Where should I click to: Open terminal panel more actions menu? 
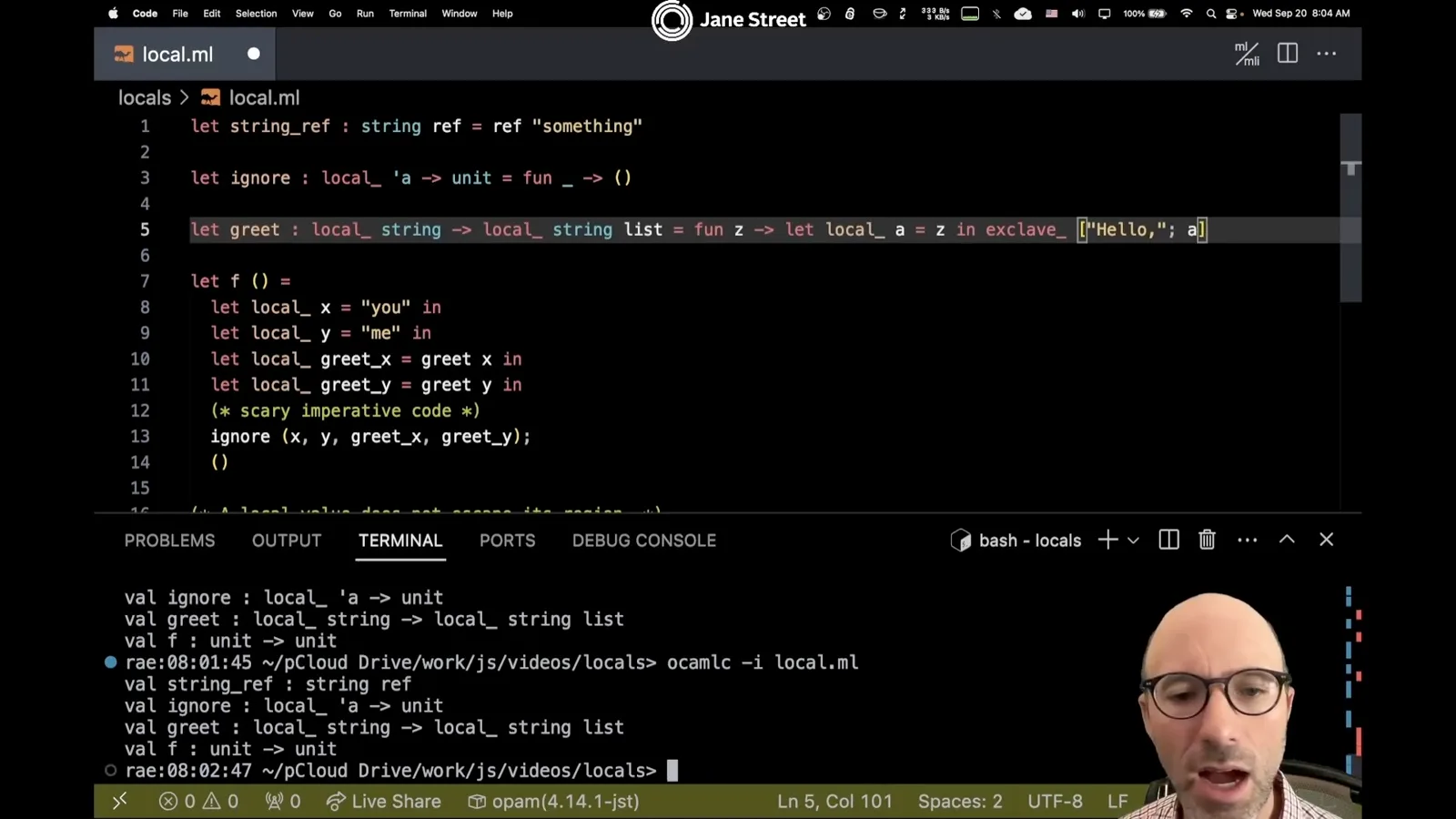pos(1247,540)
